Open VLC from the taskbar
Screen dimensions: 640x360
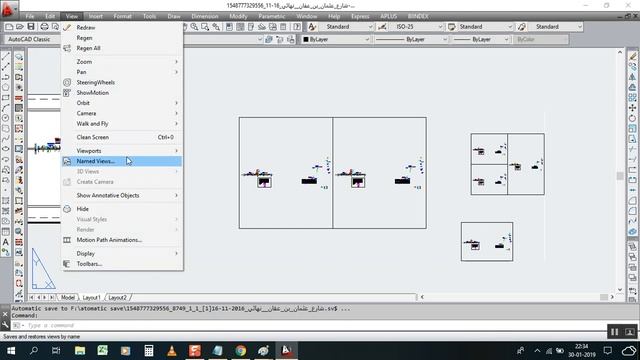(171, 351)
